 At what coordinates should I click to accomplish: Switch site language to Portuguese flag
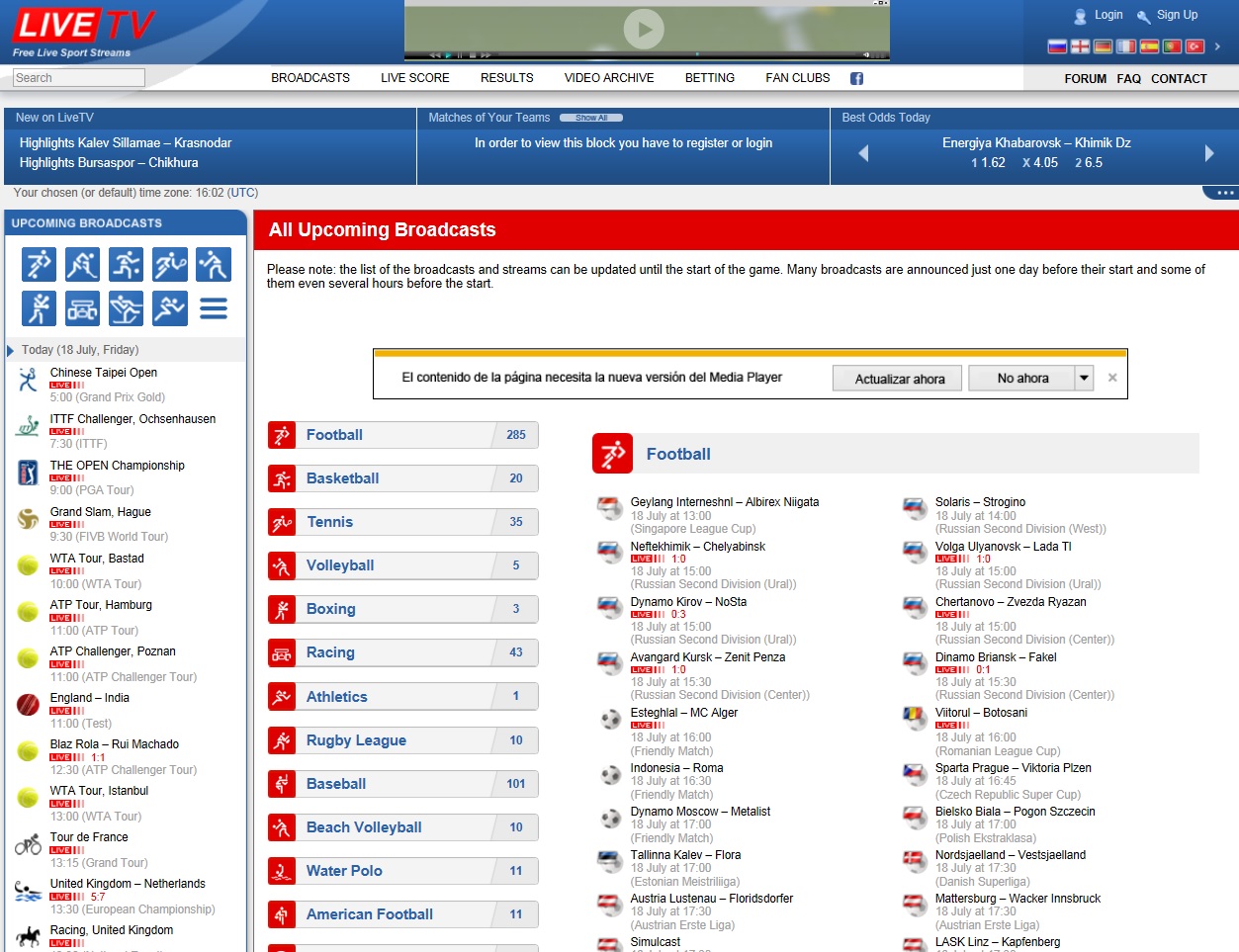1172,46
